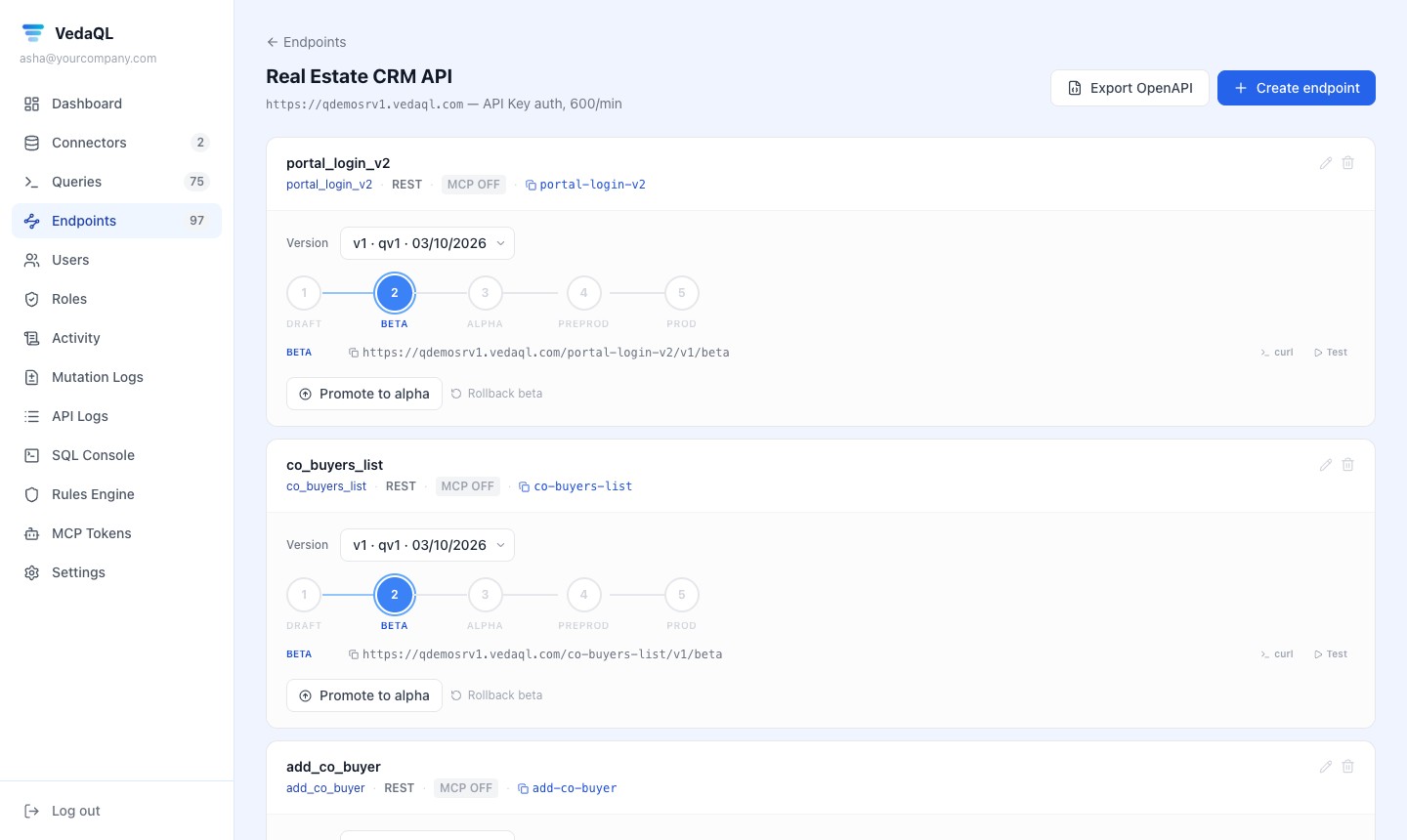Promote portal_login_v2 to alpha

point(364,394)
